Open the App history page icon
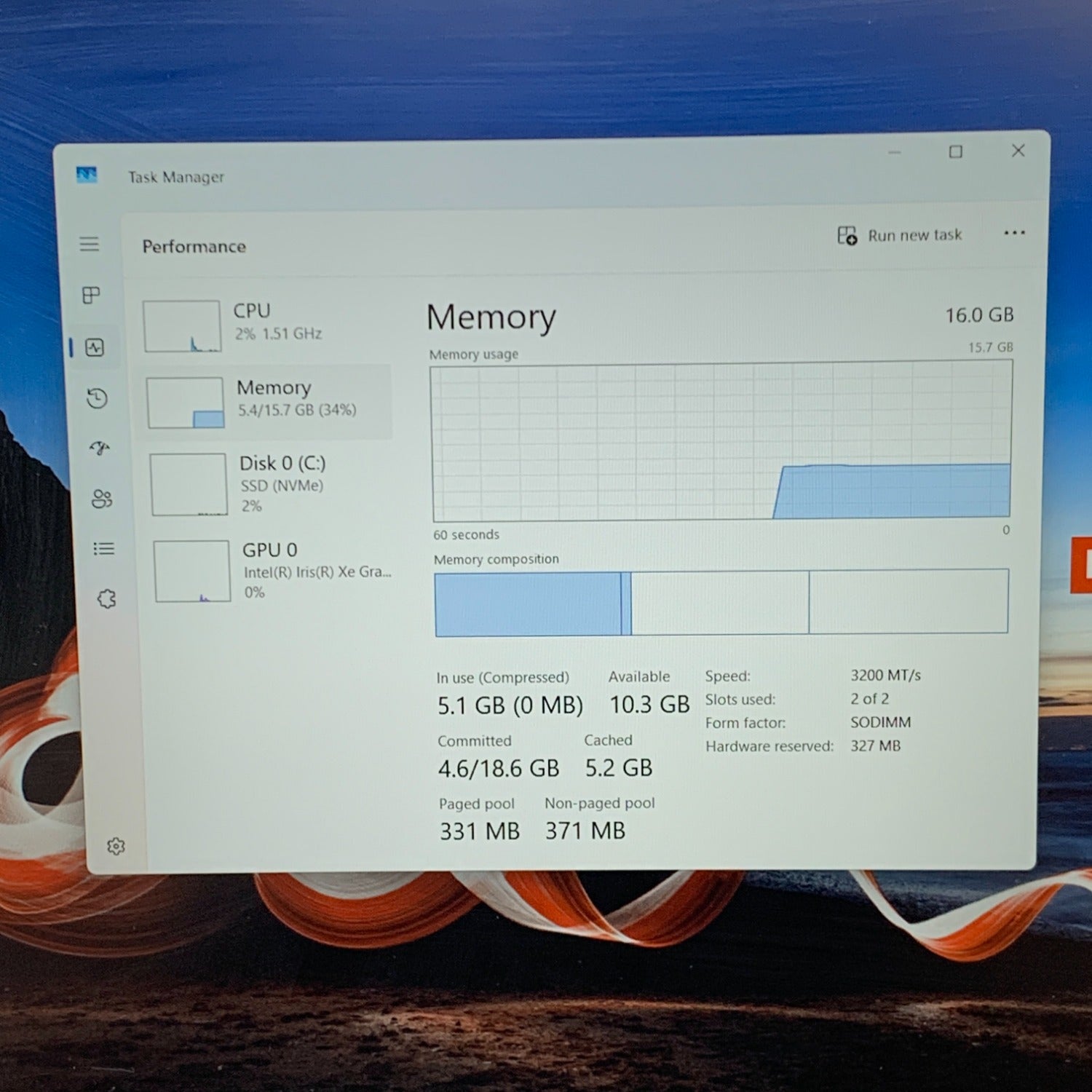Image resolution: width=1092 pixels, height=1092 pixels. click(x=97, y=398)
